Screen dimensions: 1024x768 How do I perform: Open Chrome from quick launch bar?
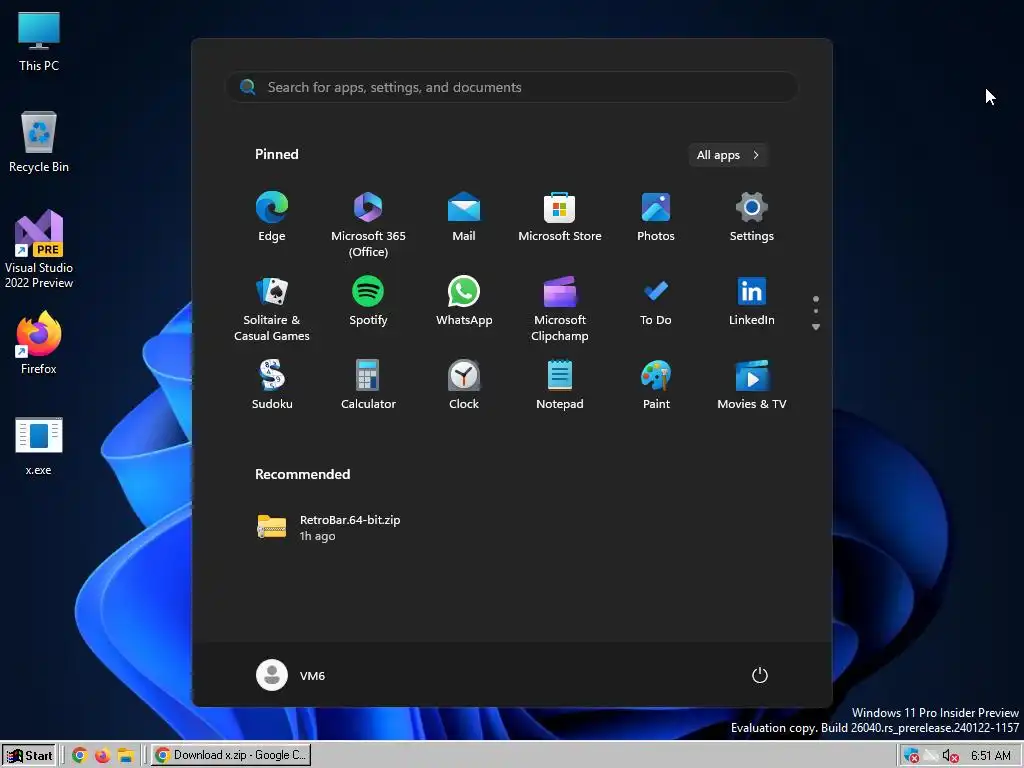tap(80, 756)
